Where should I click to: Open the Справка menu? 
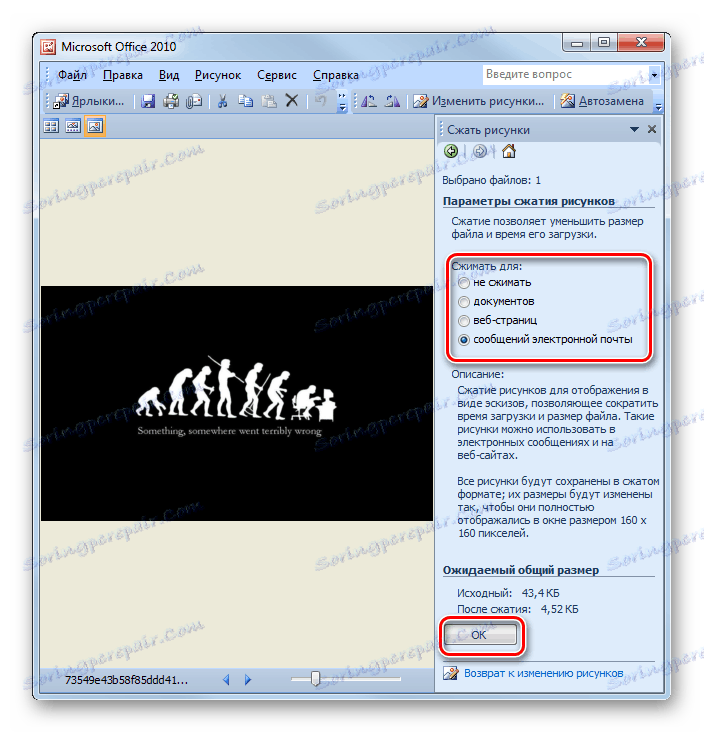tap(336, 75)
